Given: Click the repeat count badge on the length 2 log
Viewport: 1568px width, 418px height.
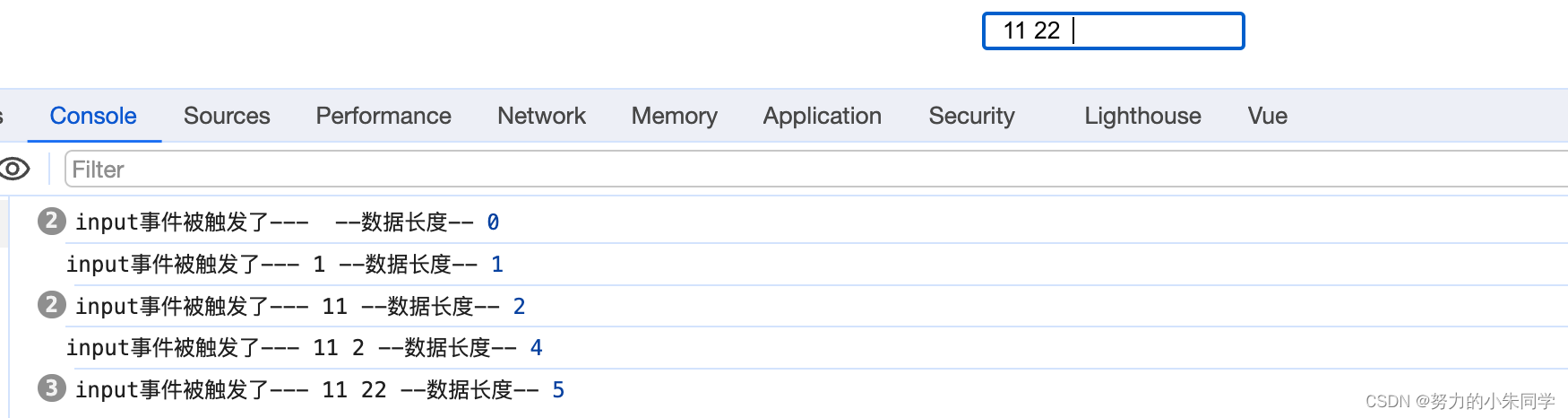Looking at the screenshot, I should [x=52, y=305].
